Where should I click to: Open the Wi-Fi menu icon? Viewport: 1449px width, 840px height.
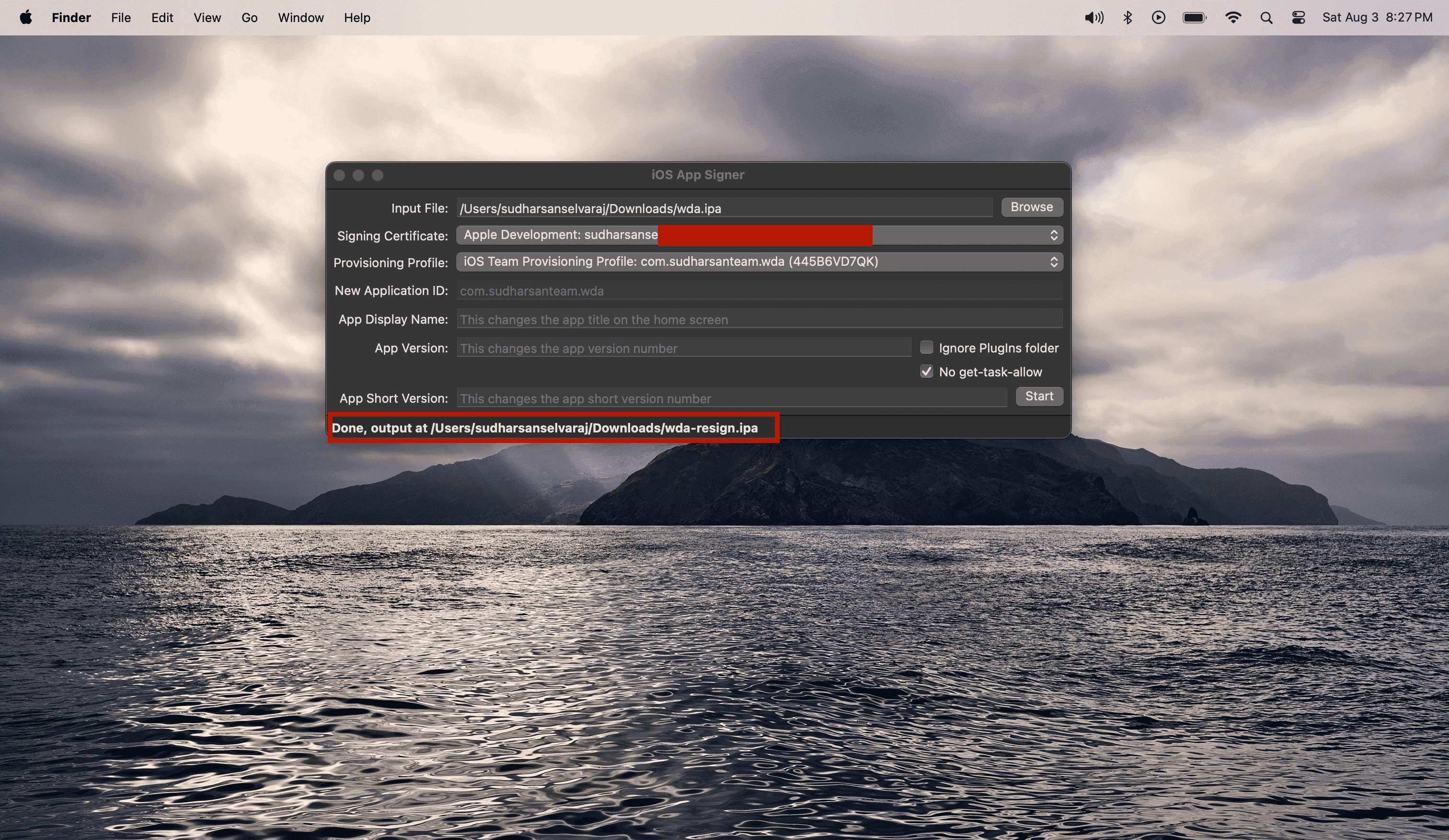[1232, 17]
